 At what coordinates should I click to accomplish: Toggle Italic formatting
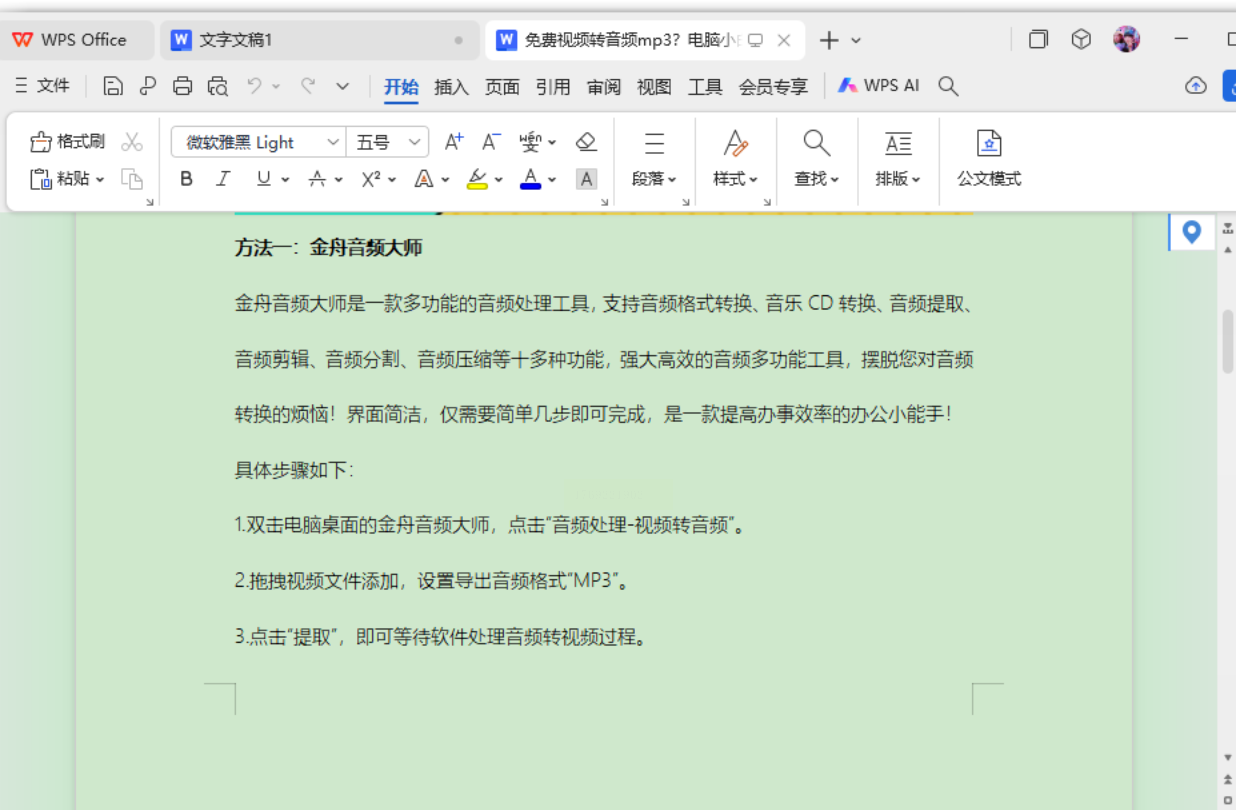point(223,179)
